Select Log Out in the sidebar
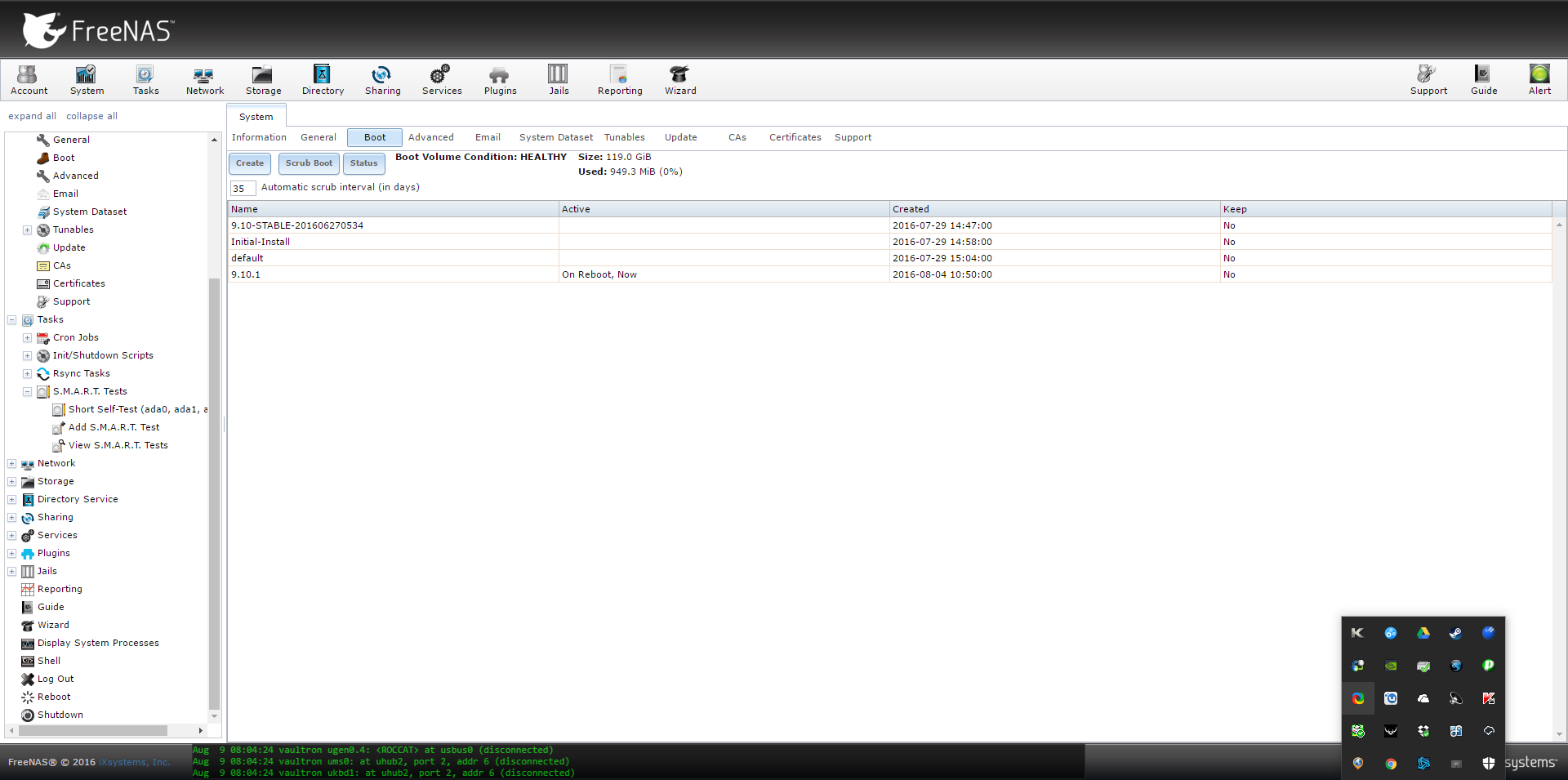The image size is (1568, 780). click(x=56, y=679)
